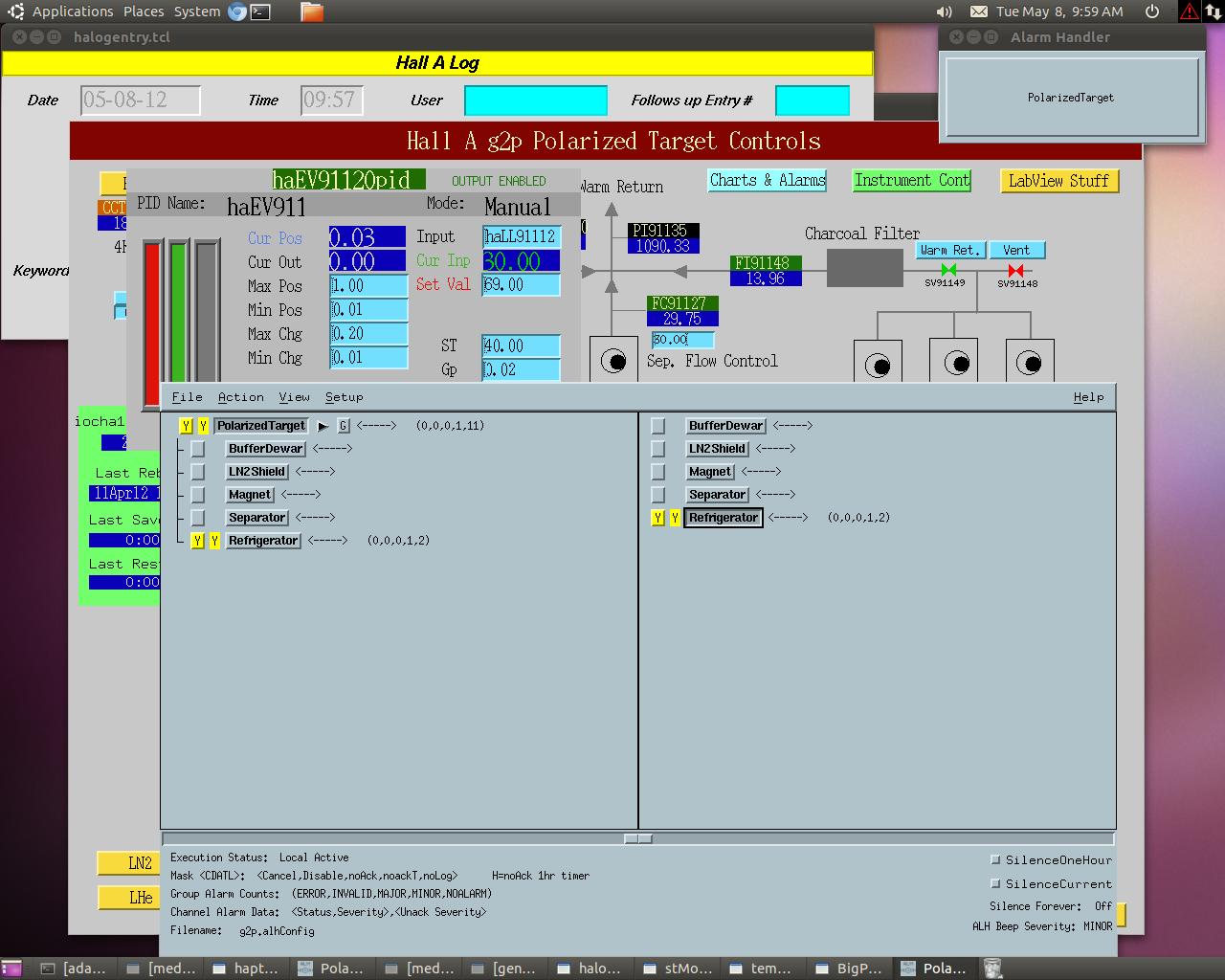Image resolution: width=1225 pixels, height=980 pixels.
Task: Open Chrome browser from top panel
Action: tap(237, 11)
